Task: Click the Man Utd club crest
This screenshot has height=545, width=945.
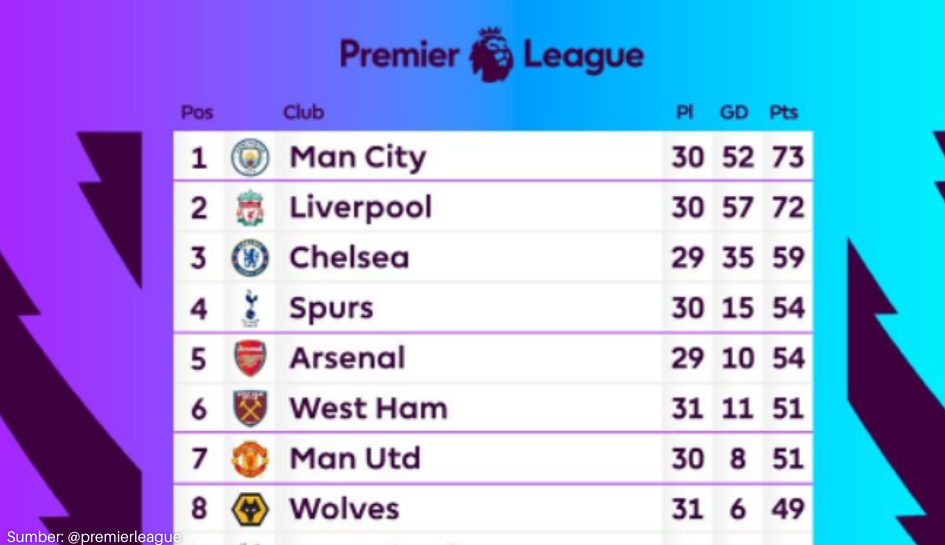Action: (x=250, y=459)
